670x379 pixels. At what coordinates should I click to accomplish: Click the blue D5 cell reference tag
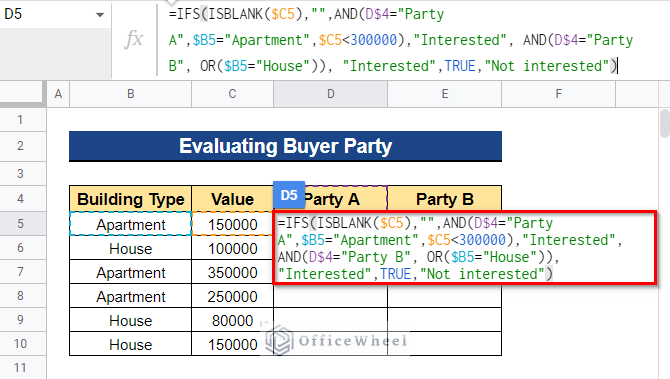(x=289, y=195)
